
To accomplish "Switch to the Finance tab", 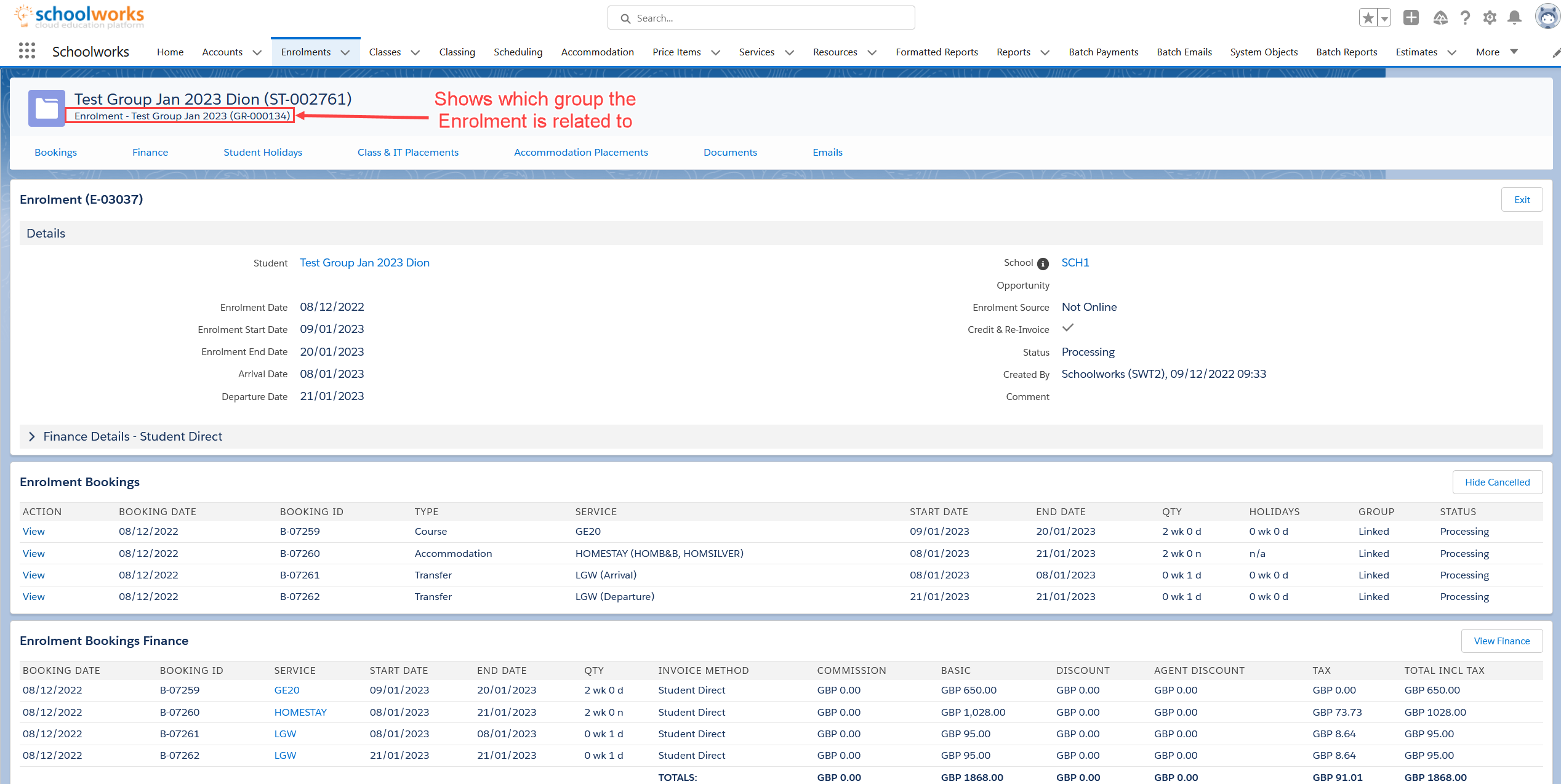I will point(150,152).
